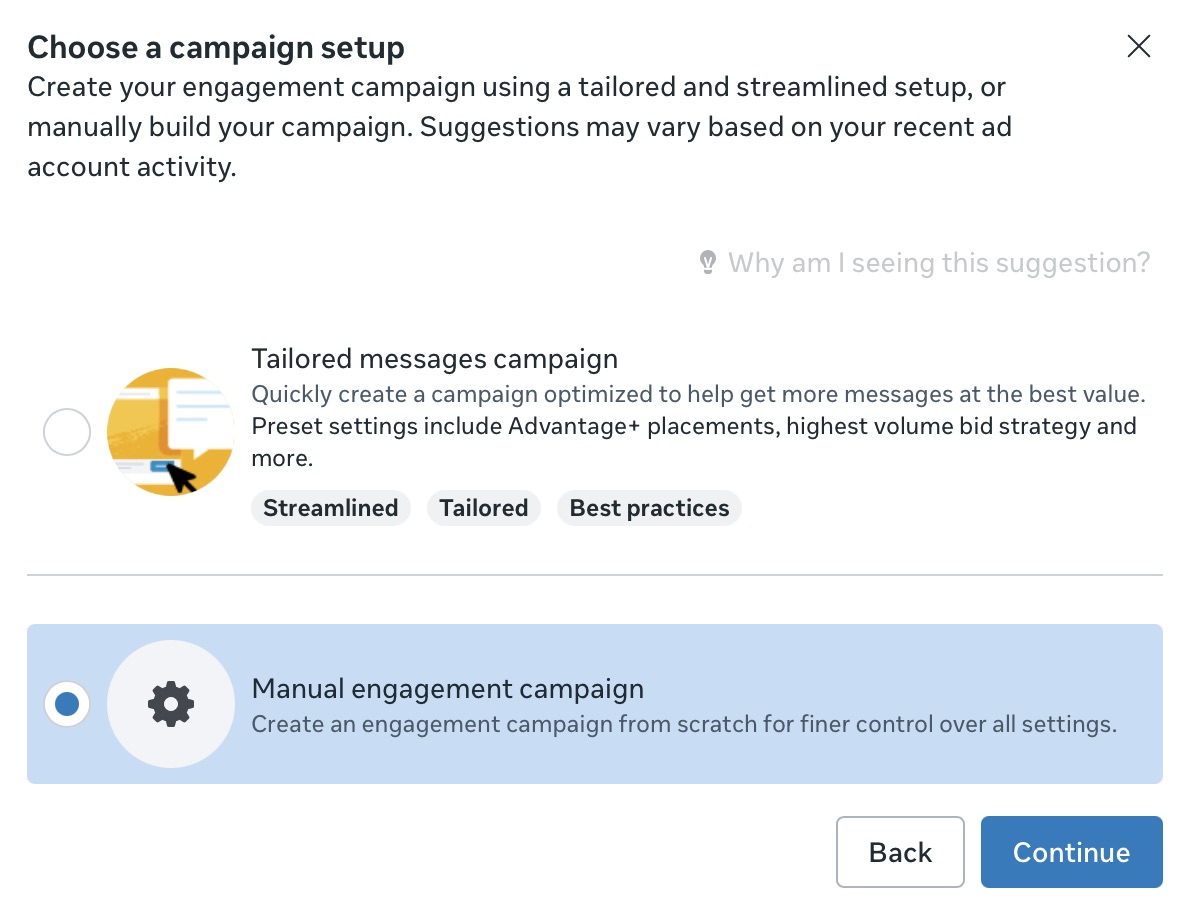The image size is (1190, 915).
Task: Click the Tailored tag
Action: point(483,508)
